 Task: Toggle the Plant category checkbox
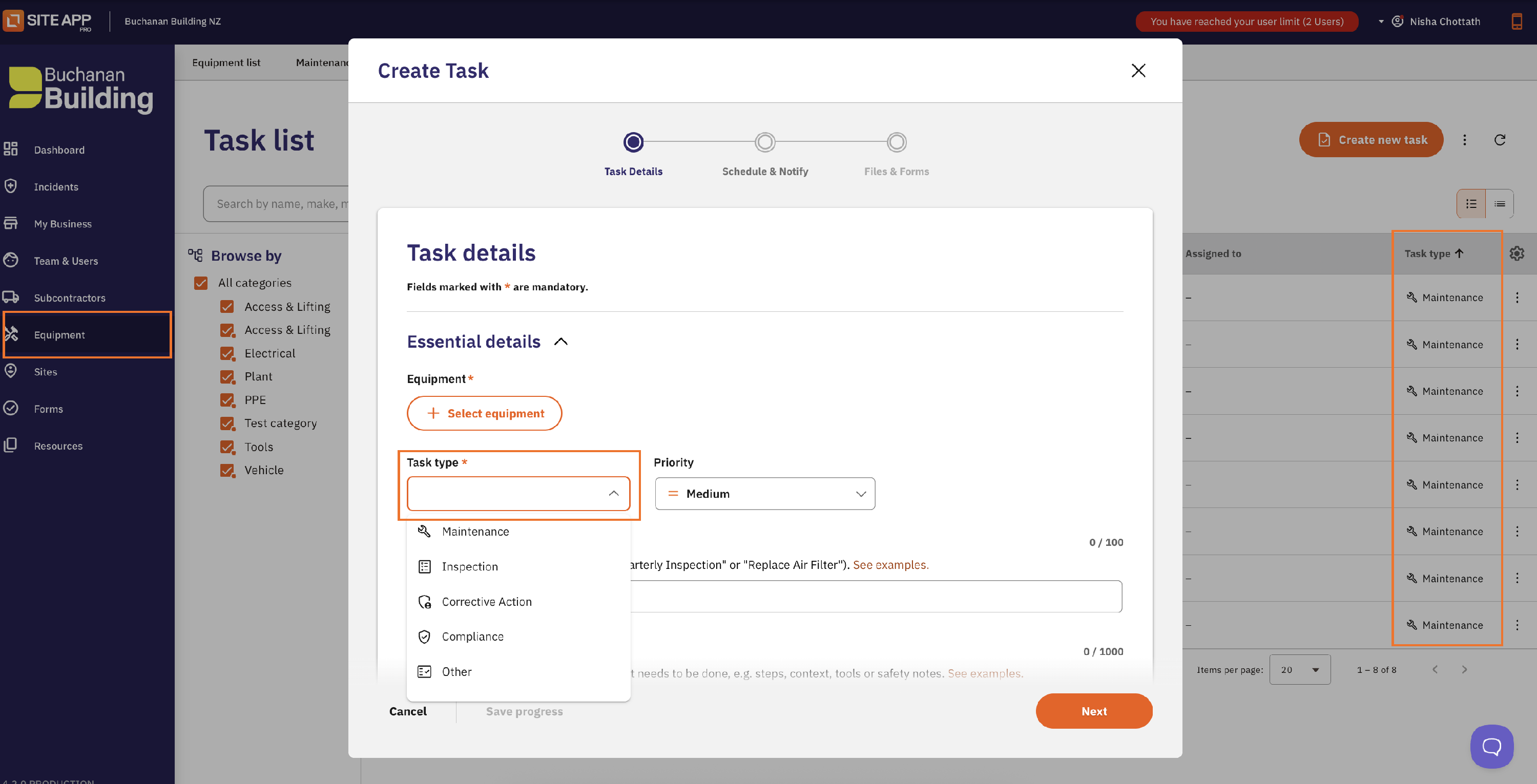[x=227, y=376]
